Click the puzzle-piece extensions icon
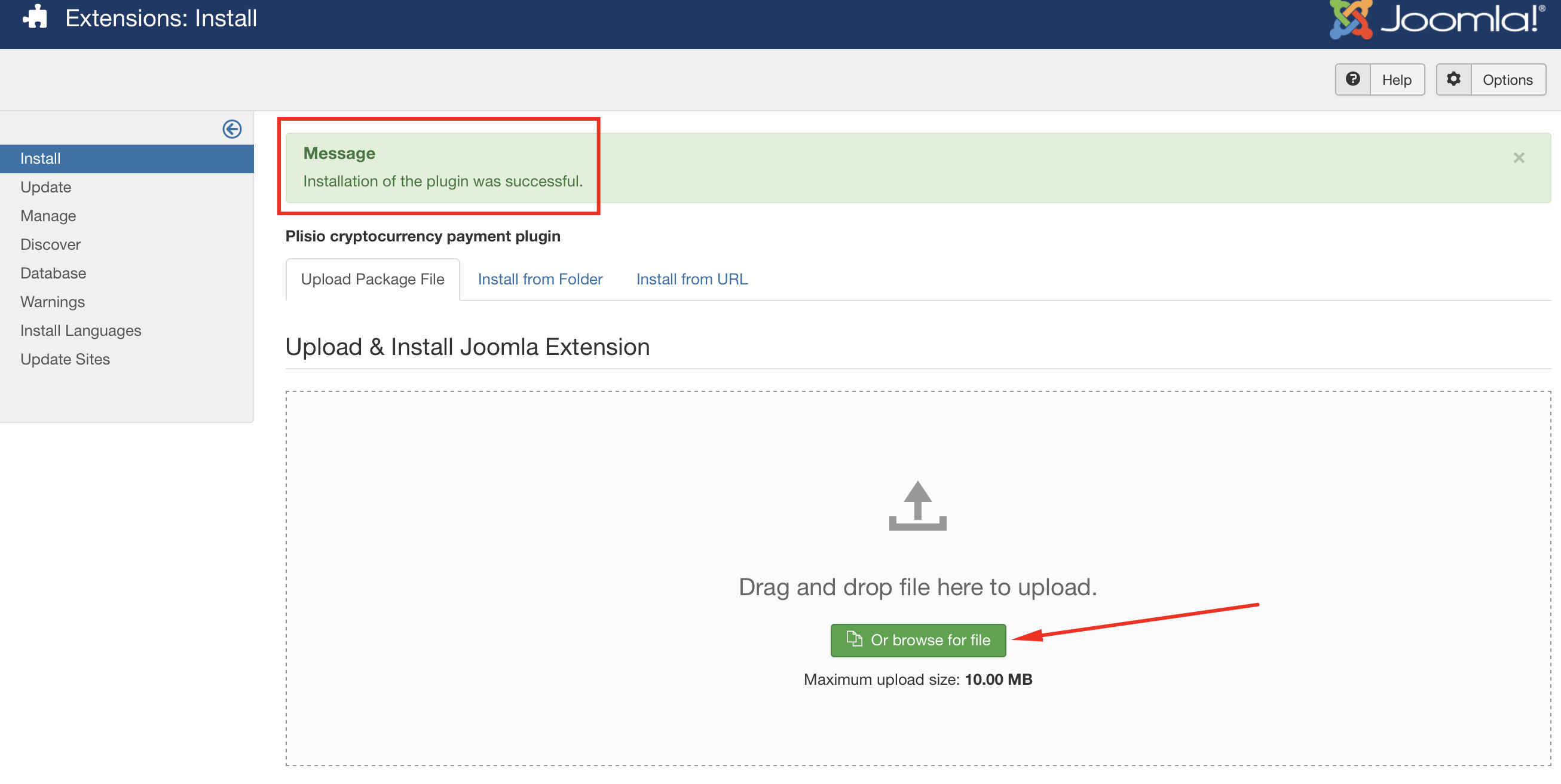The height and width of the screenshot is (784, 1561). (x=35, y=17)
